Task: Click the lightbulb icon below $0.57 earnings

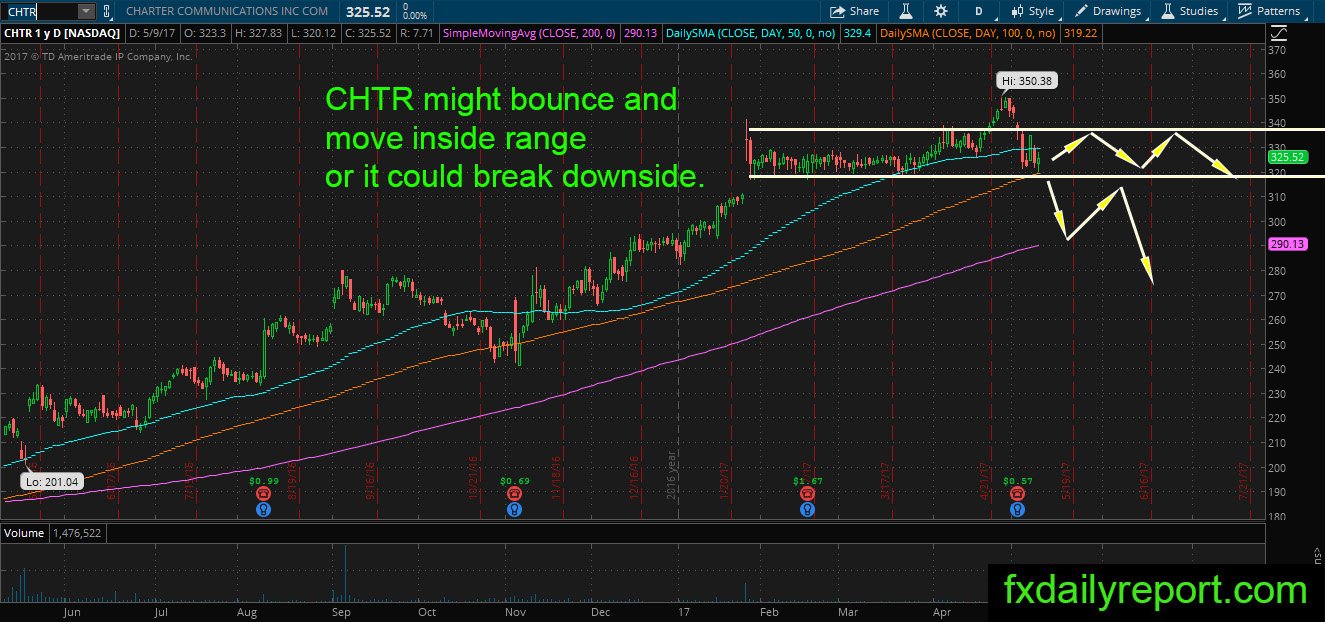Action: pos(1017,509)
